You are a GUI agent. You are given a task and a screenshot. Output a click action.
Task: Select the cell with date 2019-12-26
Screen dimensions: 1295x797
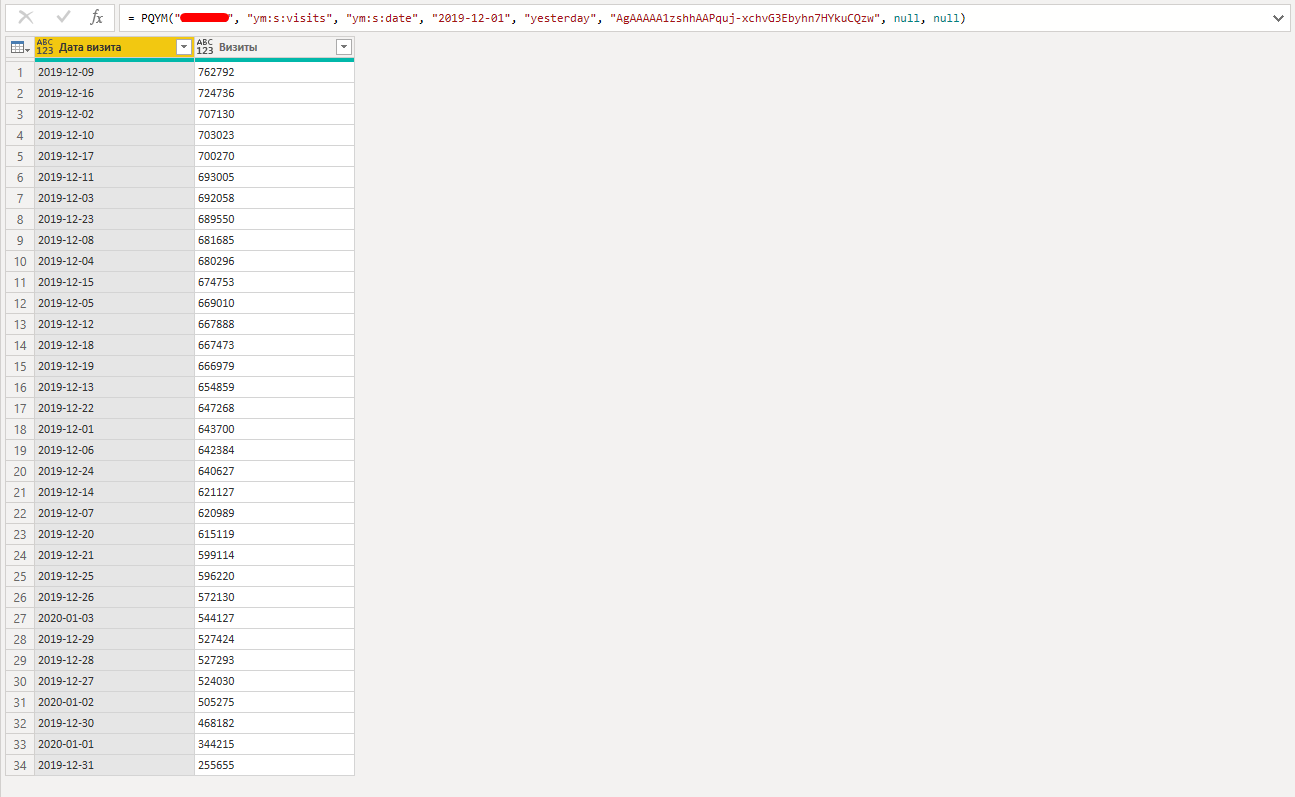114,597
